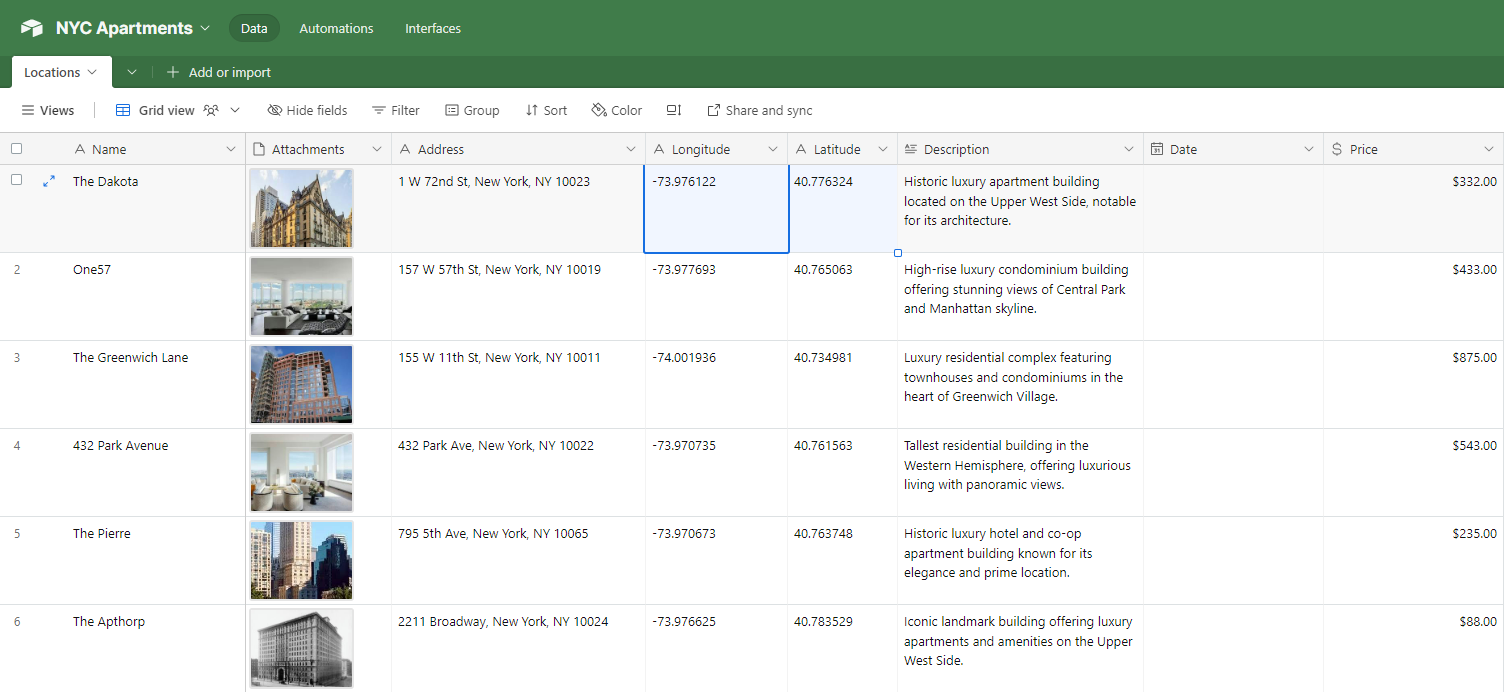Open the Date column dropdown arrow
Image resolution: width=1504 pixels, height=692 pixels.
(x=1309, y=149)
